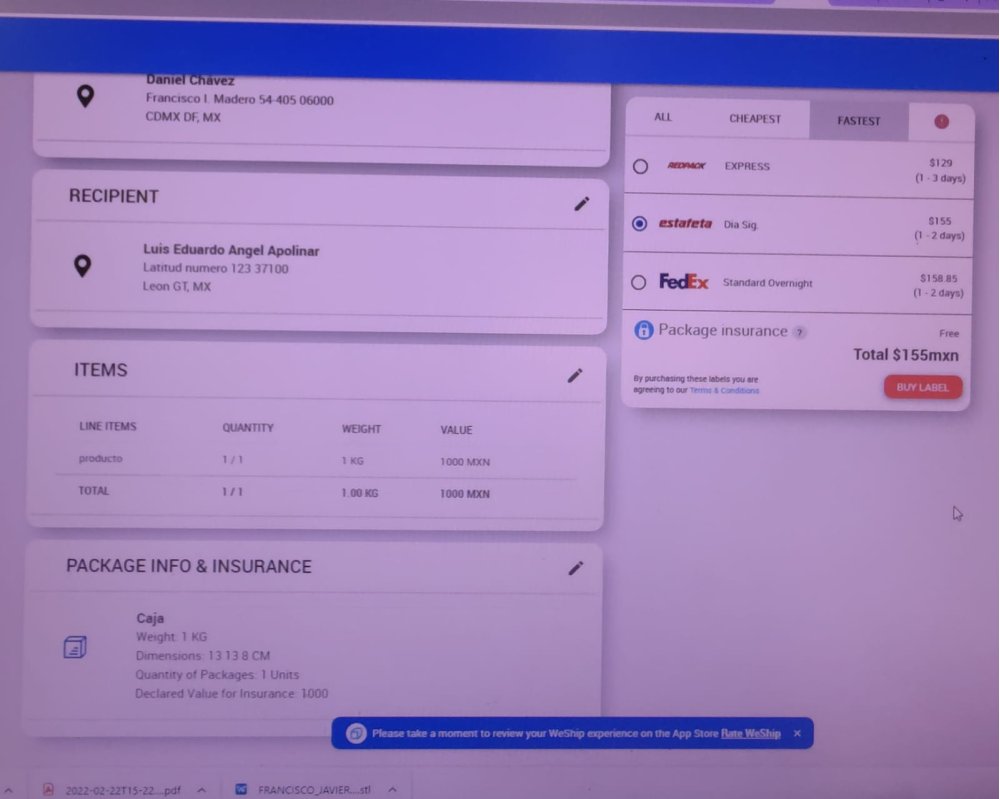The image size is (1000, 799).
Task: Click the red alert icon beside Fastest tab
Action: [x=941, y=122]
